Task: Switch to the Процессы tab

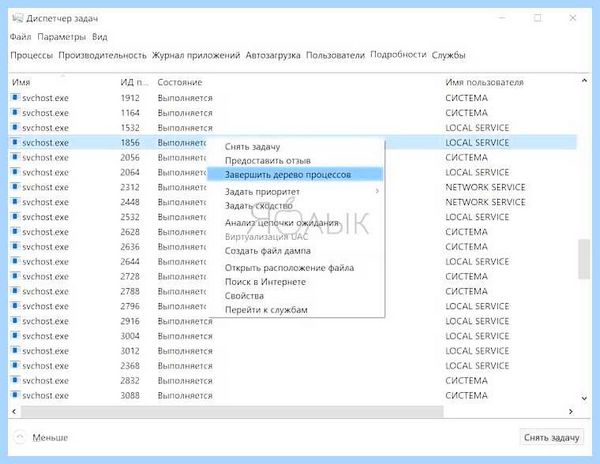Action: (31, 55)
